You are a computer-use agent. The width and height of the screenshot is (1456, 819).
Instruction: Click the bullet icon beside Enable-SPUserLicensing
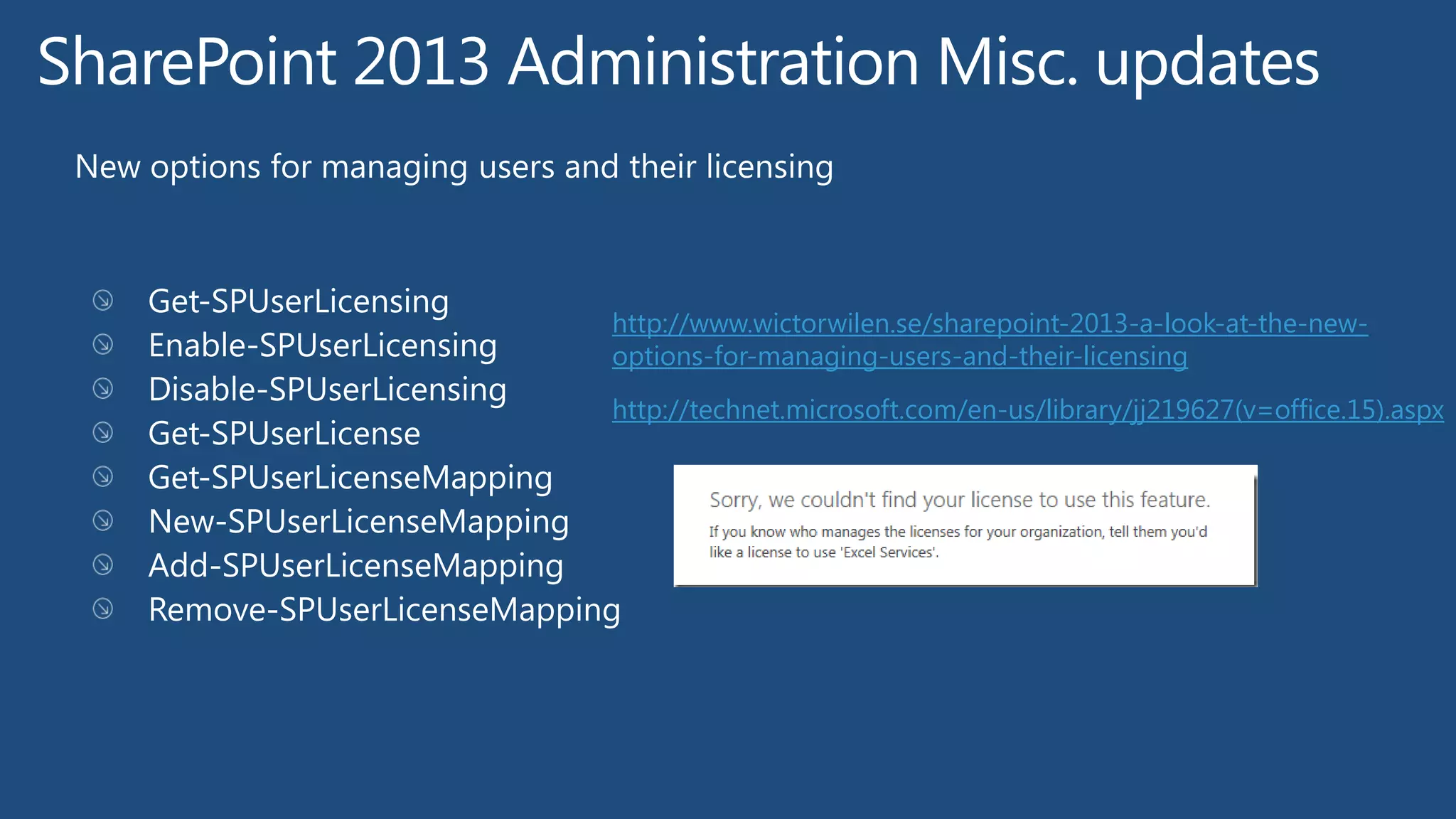coord(103,345)
